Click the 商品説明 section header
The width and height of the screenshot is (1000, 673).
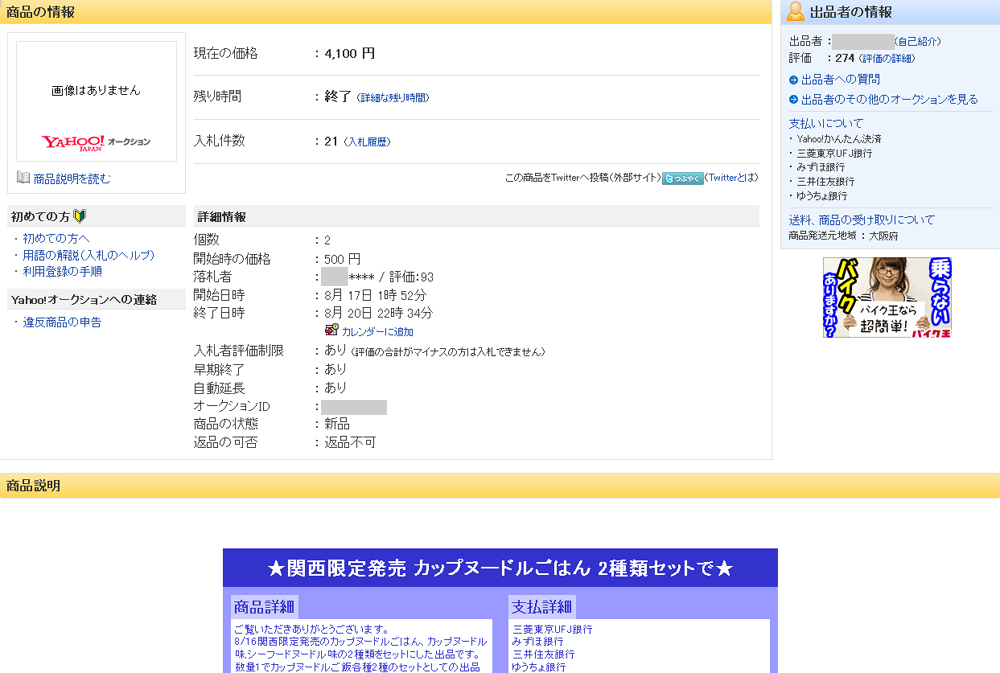click(500, 485)
